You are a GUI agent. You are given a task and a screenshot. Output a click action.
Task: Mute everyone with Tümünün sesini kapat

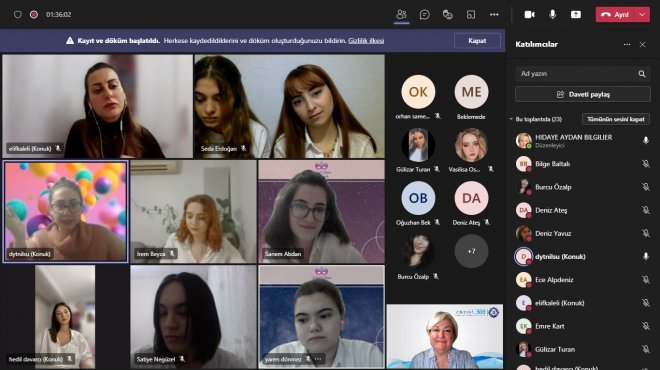tap(616, 119)
